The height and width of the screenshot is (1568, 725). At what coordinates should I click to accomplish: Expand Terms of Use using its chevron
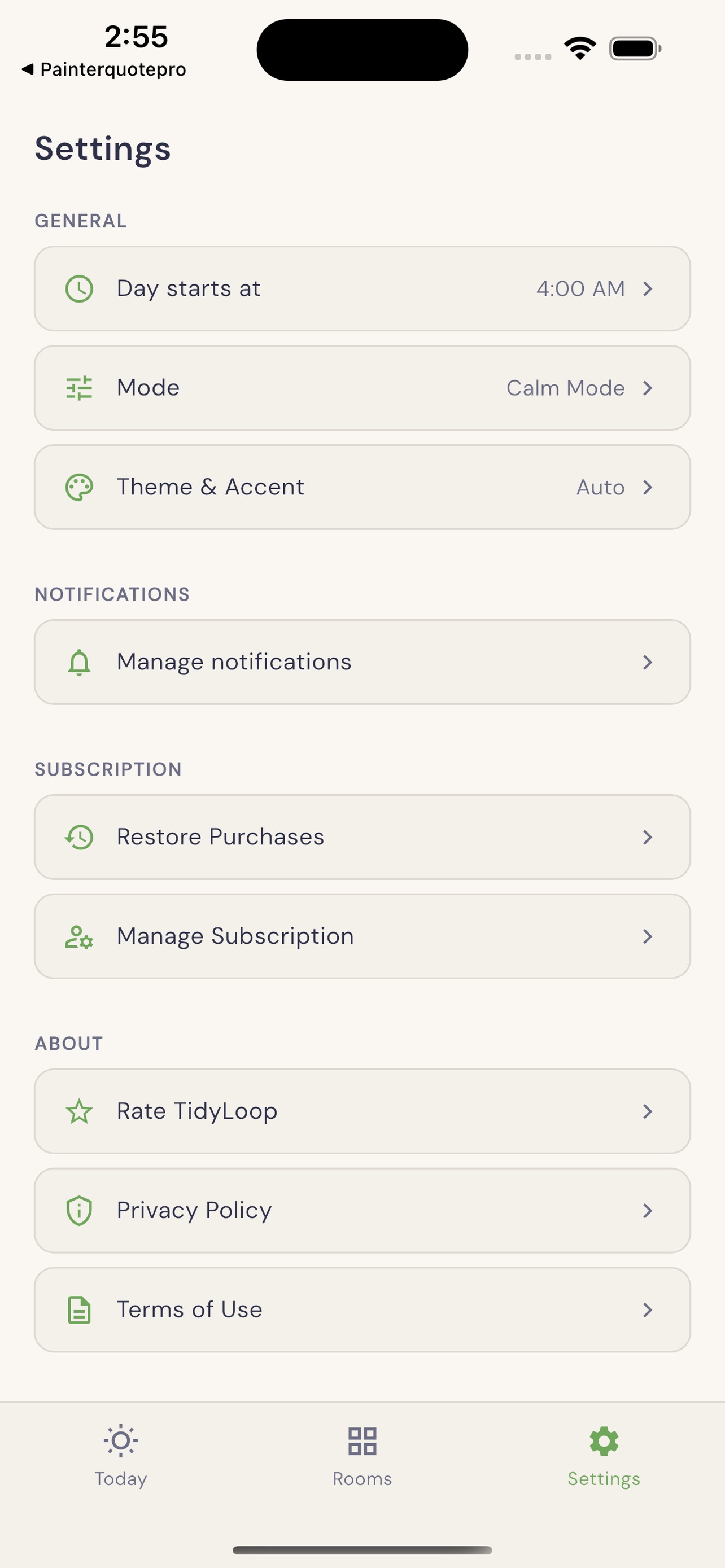(648, 1310)
